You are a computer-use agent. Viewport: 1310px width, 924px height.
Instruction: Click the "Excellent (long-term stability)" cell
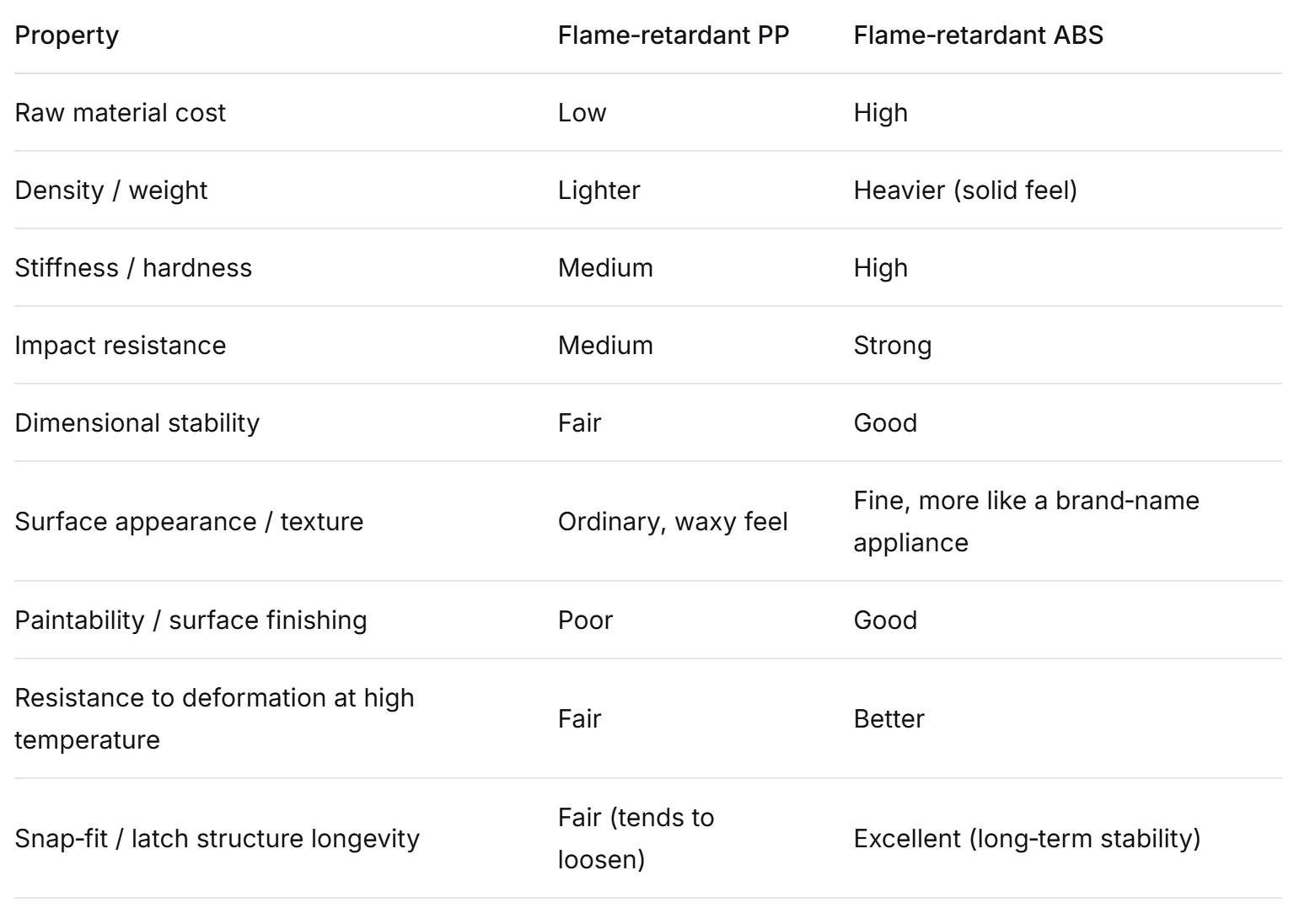point(1027,839)
